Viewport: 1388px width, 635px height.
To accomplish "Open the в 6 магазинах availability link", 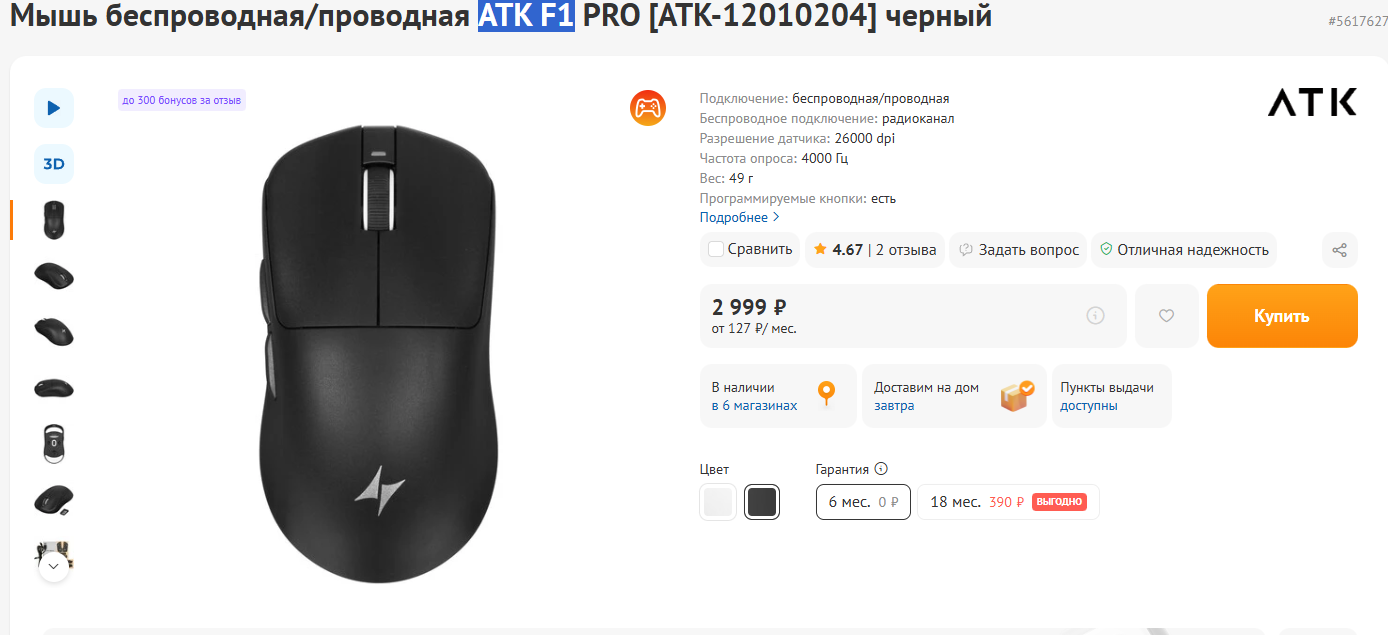I will pyautogui.click(x=754, y=406).
